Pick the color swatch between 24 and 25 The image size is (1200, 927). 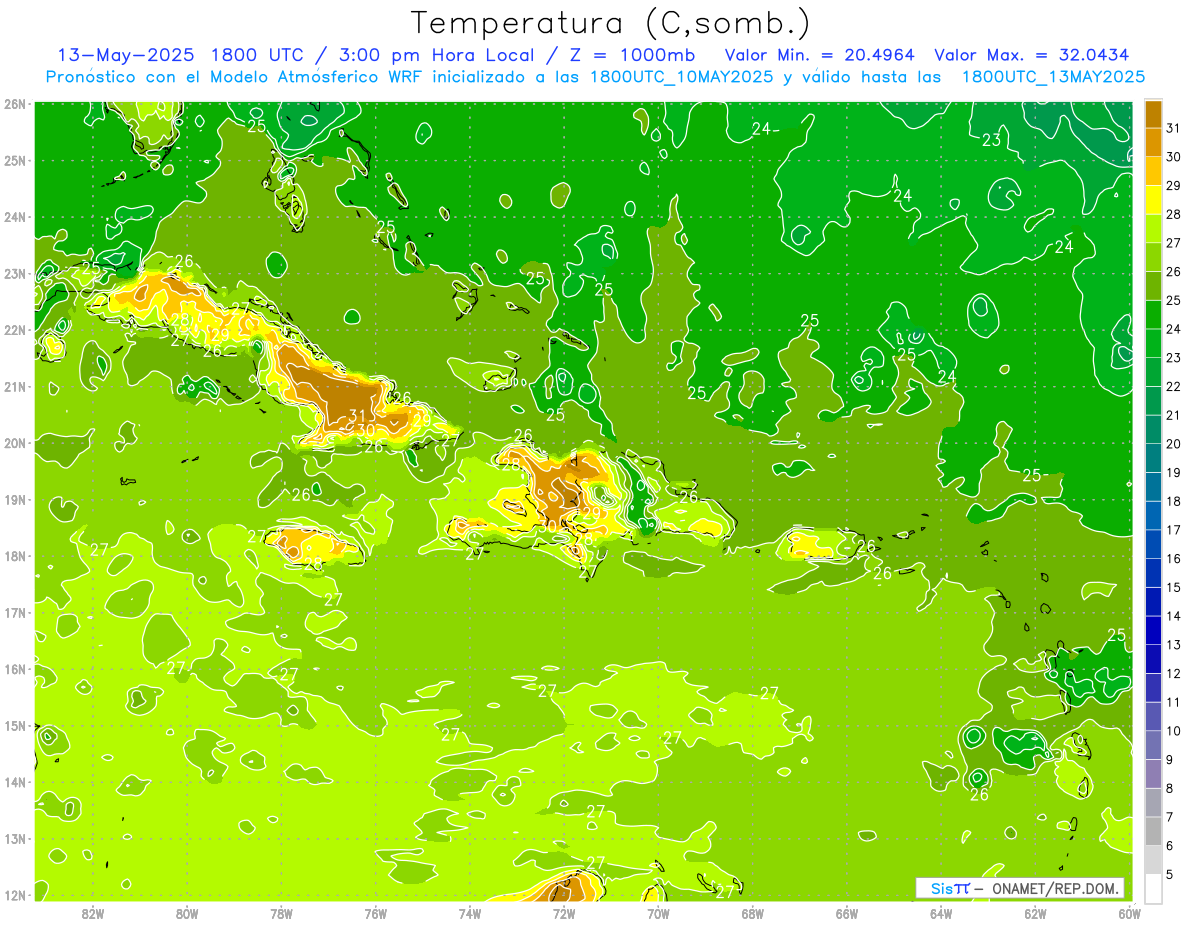tap(1153, 315)
